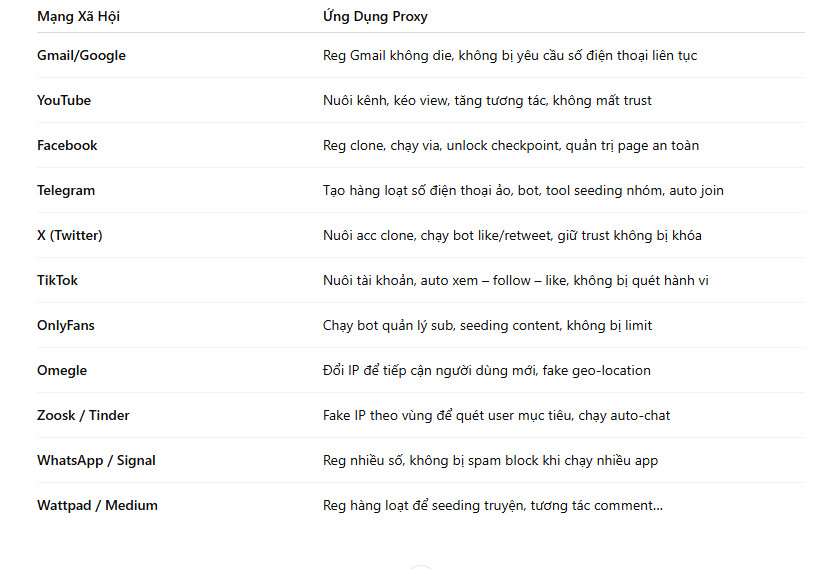Click the "Đổi IP để tiếp cận" description
The image size is (821, 569).
click(486, 370)
